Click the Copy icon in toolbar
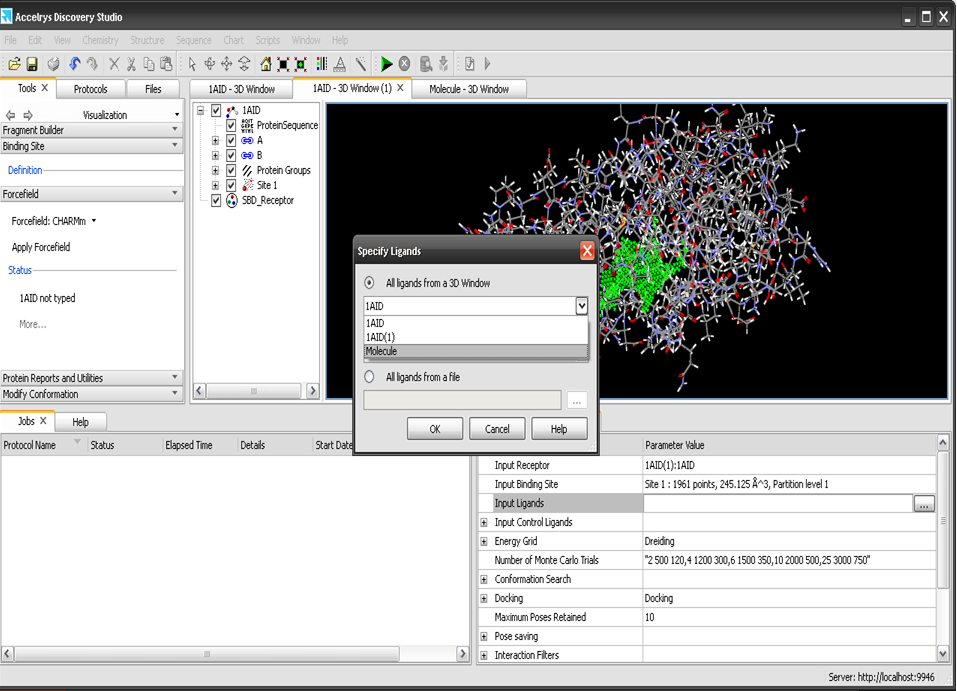The height and width of the screenshot is (691, 957). point(148,64)
